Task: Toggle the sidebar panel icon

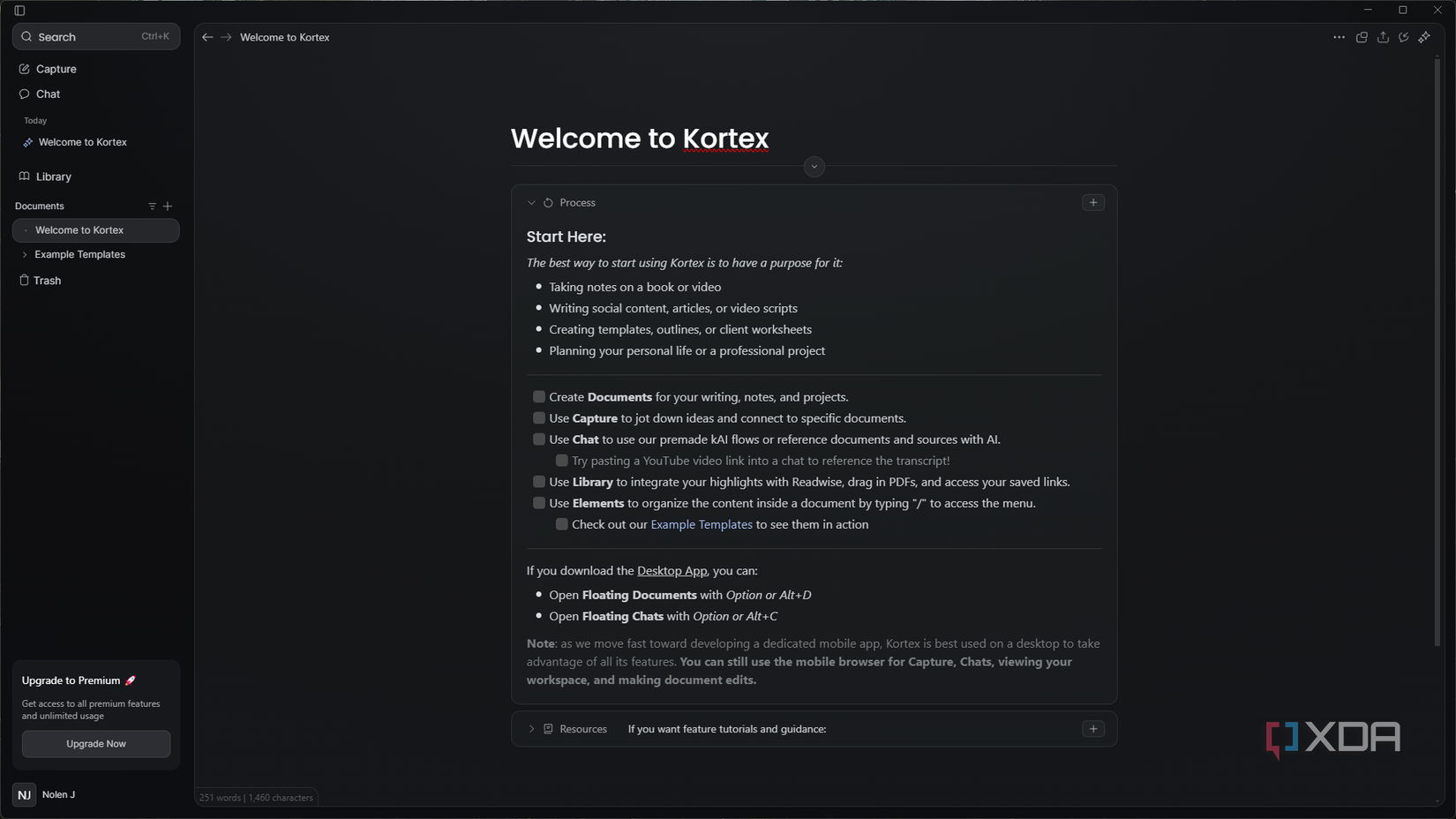Action: coord(19,11)
